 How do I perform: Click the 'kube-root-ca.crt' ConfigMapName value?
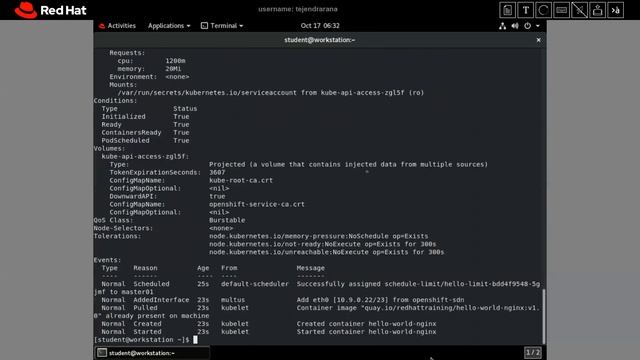pos(241,180)
